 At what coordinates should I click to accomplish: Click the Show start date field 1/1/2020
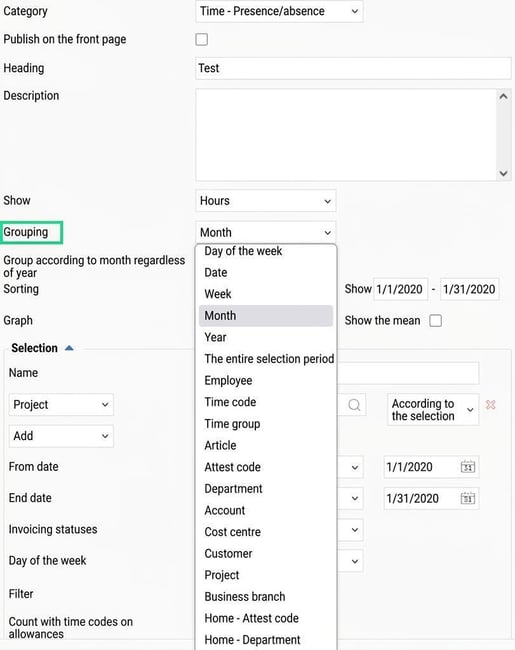pos(400,289)
